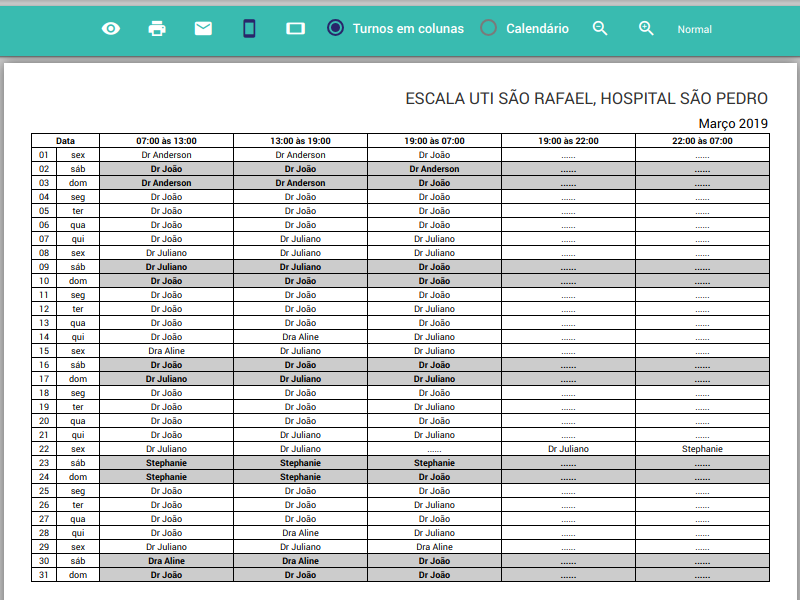Click the 'Data' column header
This screenshot has width=800, height=600.
click(65, 141)
